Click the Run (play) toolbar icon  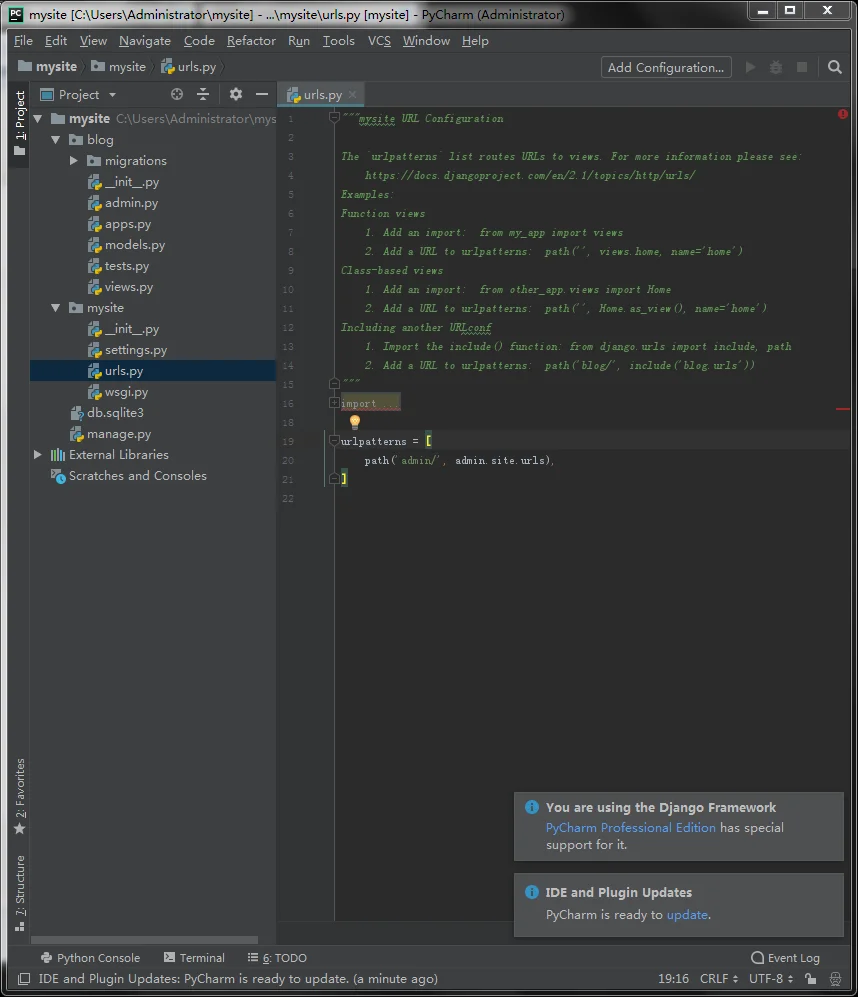tap(751, 67)
